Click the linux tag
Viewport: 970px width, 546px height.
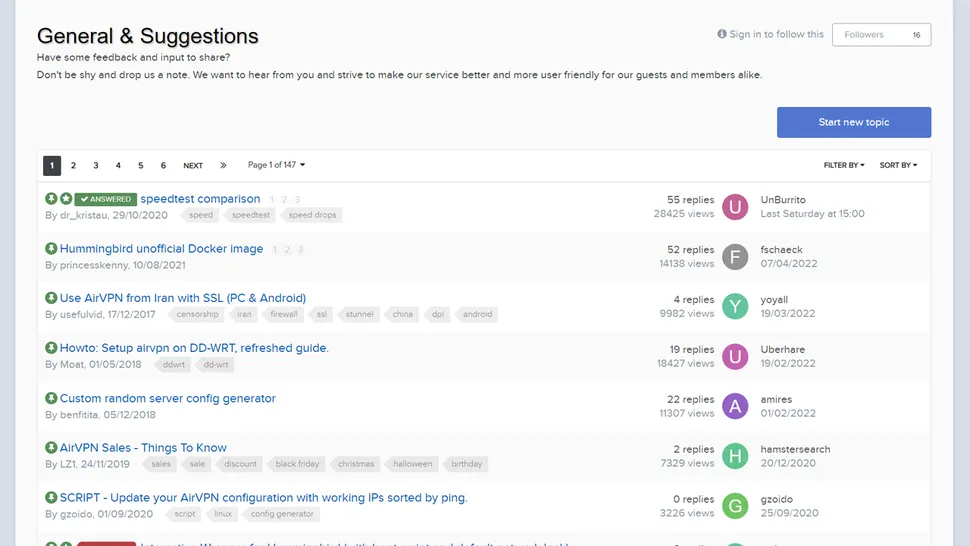coord(222,514)
